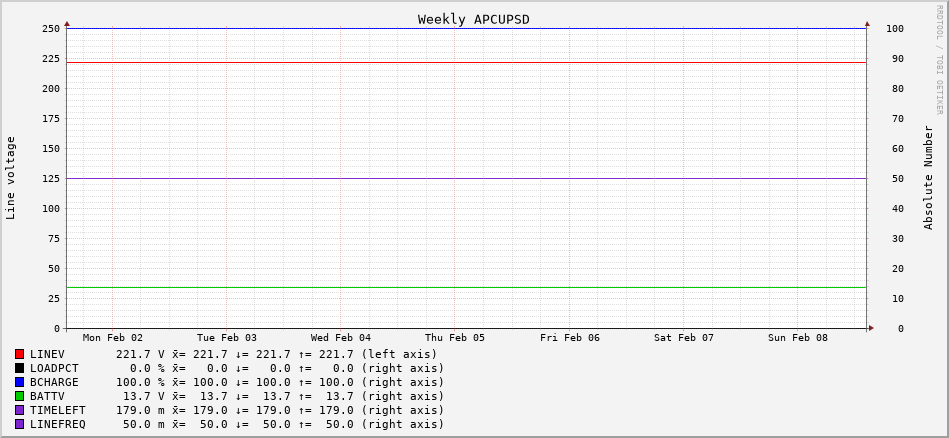Image resolution: width=949 pixels, height=438 pixels.
Task: Select the 'BATTV' legend label
Action: 47,396
